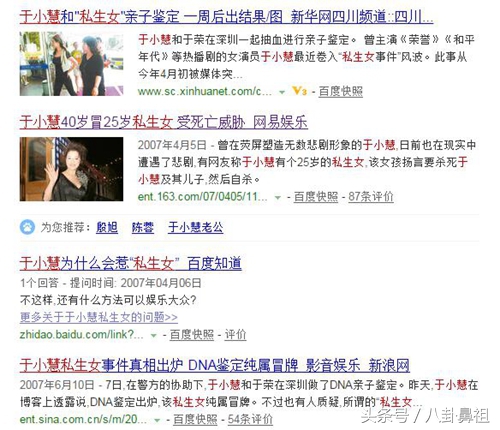Open 百度快照 for the xinhuanet result
500x430 pixels.
click(341, 91)
